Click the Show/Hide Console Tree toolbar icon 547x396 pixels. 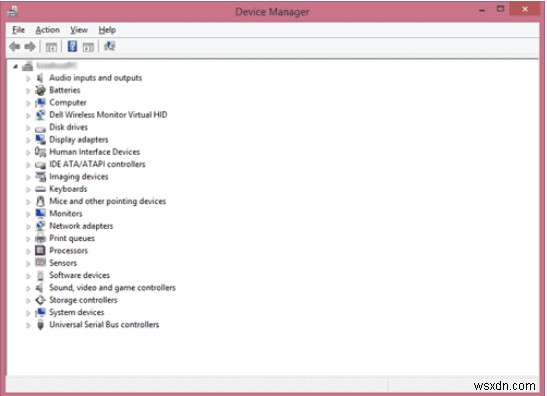(x=51, y=47)
